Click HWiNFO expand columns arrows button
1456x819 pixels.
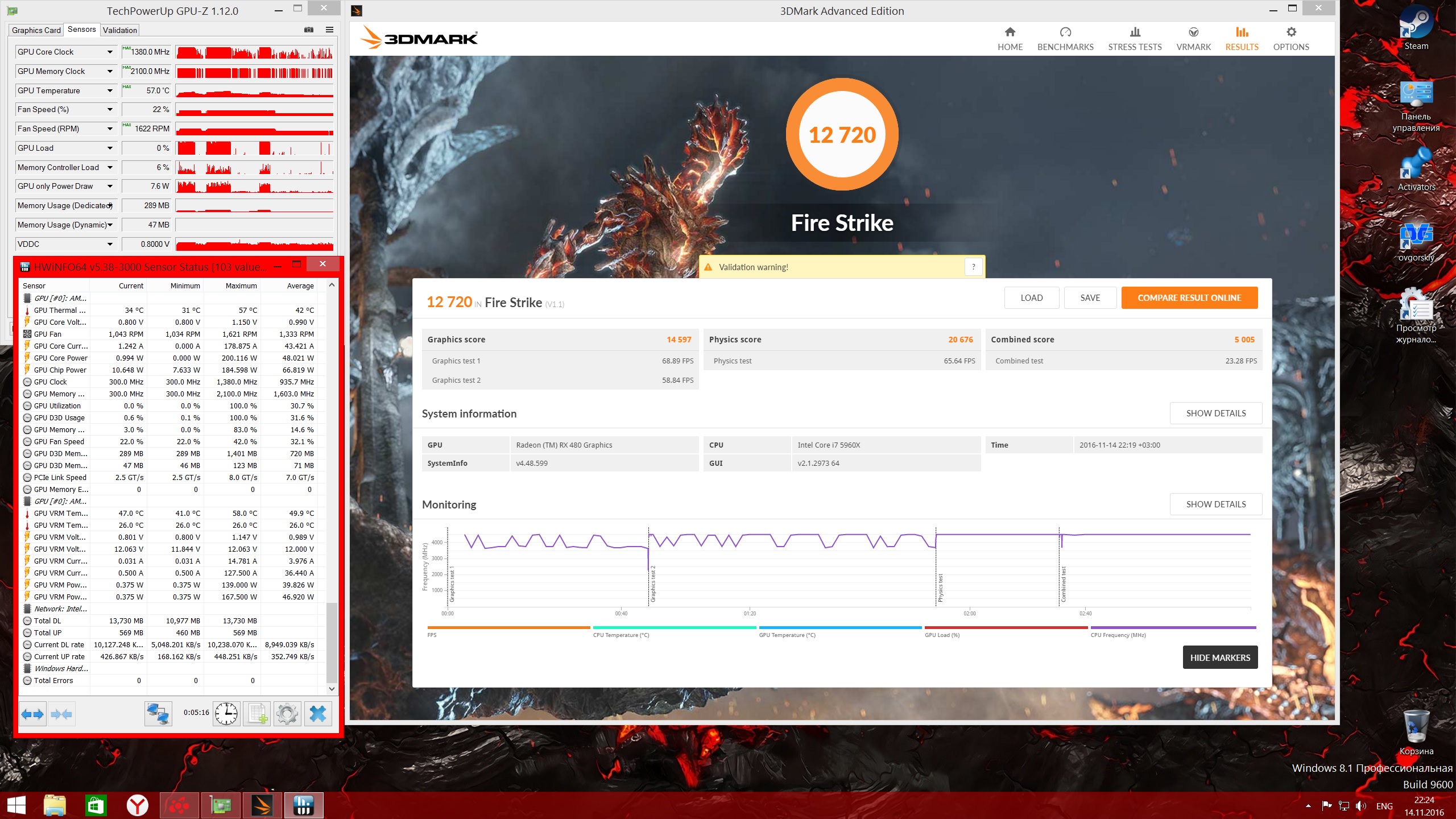pos(32,714)
